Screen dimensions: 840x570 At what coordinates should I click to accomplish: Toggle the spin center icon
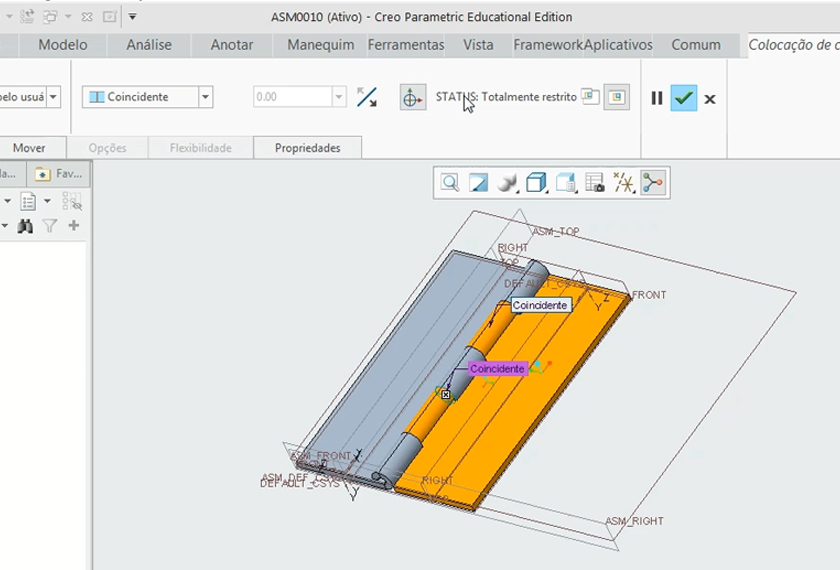[653, 183]
